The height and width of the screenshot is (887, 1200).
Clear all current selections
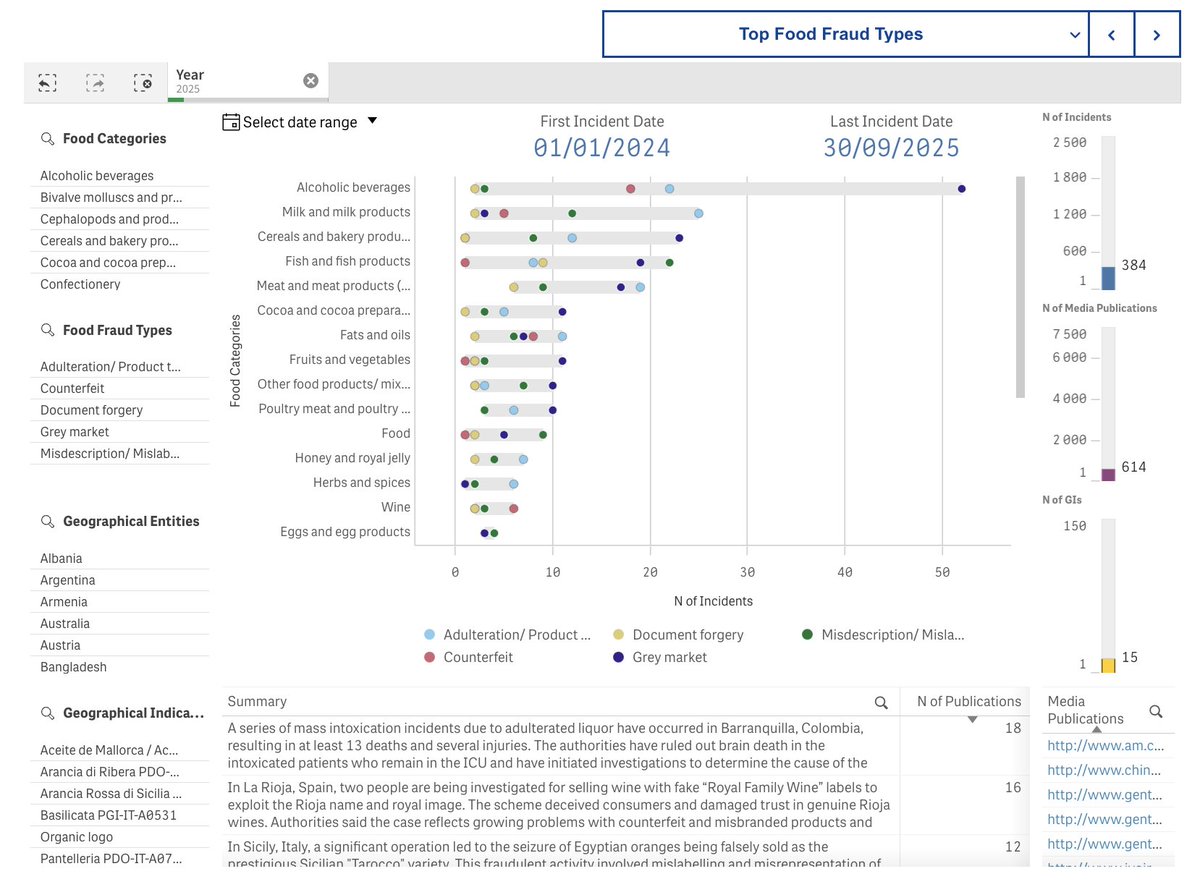pyautogui.click(x=143, y=82)
